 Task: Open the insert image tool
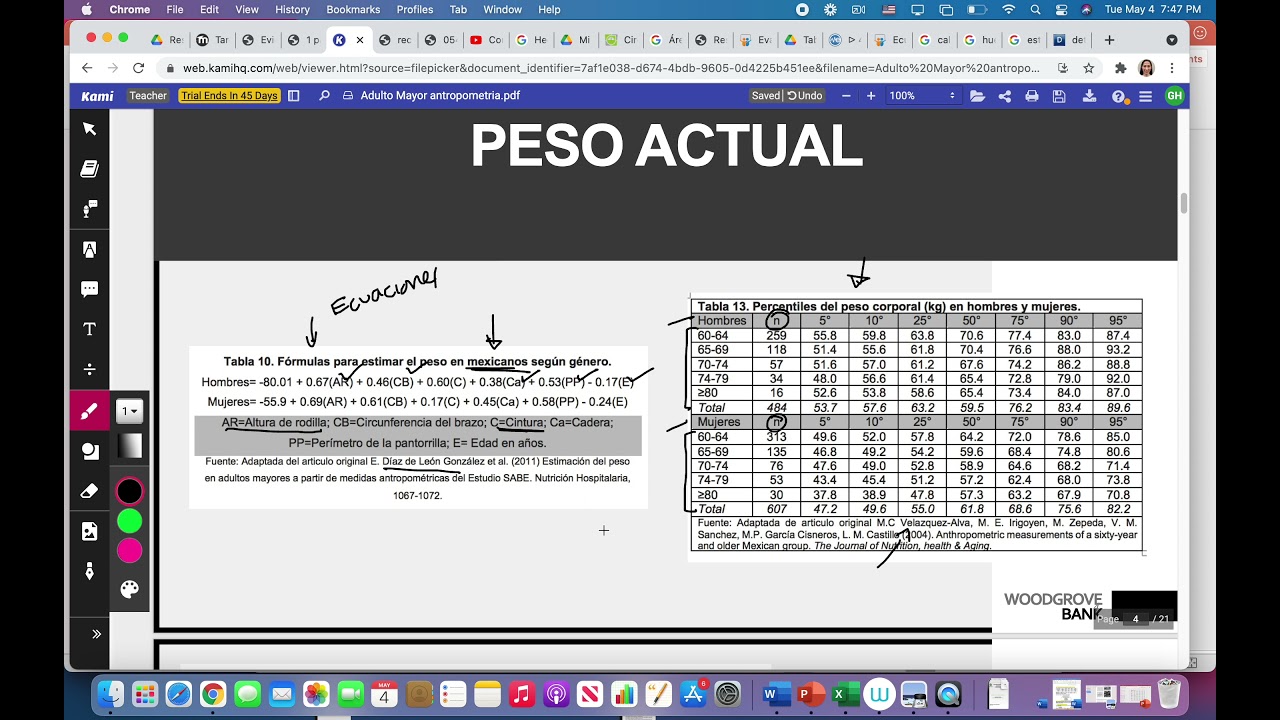[x=89, y=531]
